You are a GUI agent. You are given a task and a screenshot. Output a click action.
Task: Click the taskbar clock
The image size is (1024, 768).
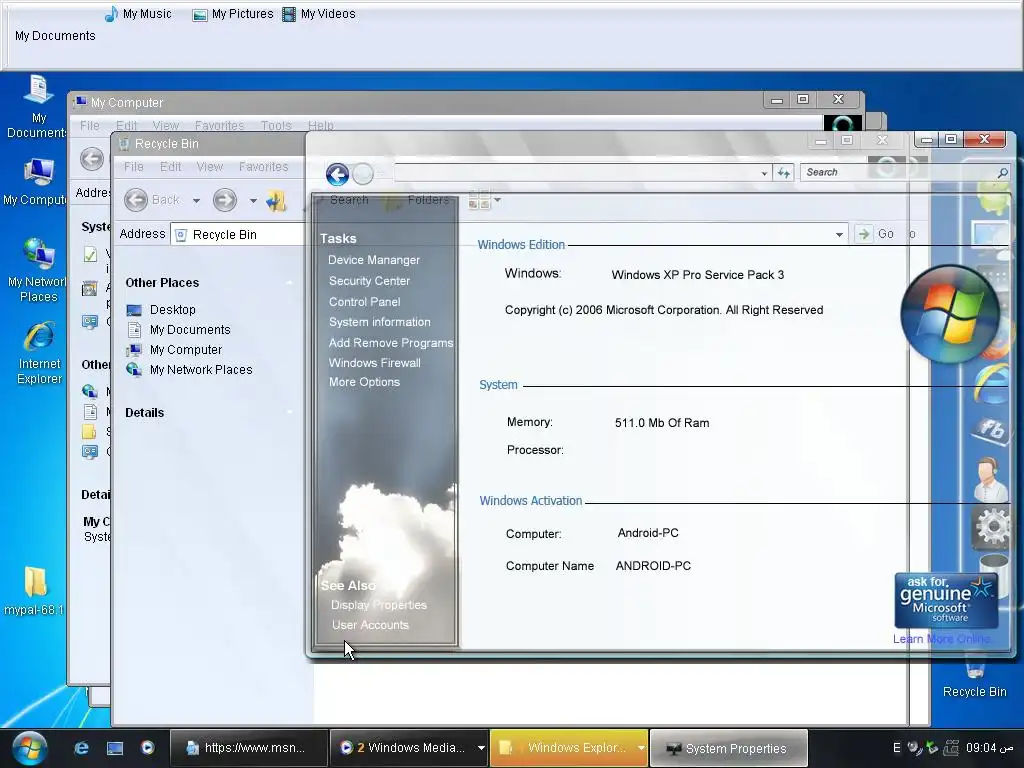pos(989,748)
